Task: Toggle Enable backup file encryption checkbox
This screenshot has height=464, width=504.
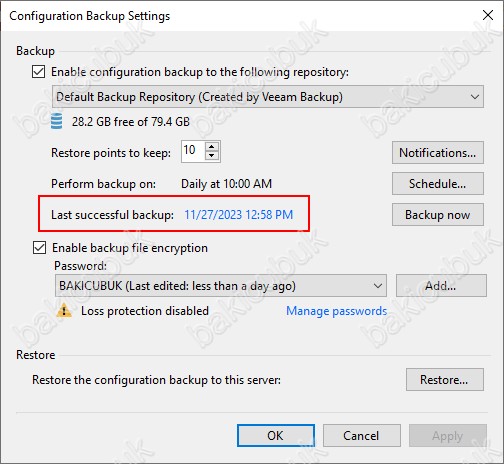Action: point(39,248)
